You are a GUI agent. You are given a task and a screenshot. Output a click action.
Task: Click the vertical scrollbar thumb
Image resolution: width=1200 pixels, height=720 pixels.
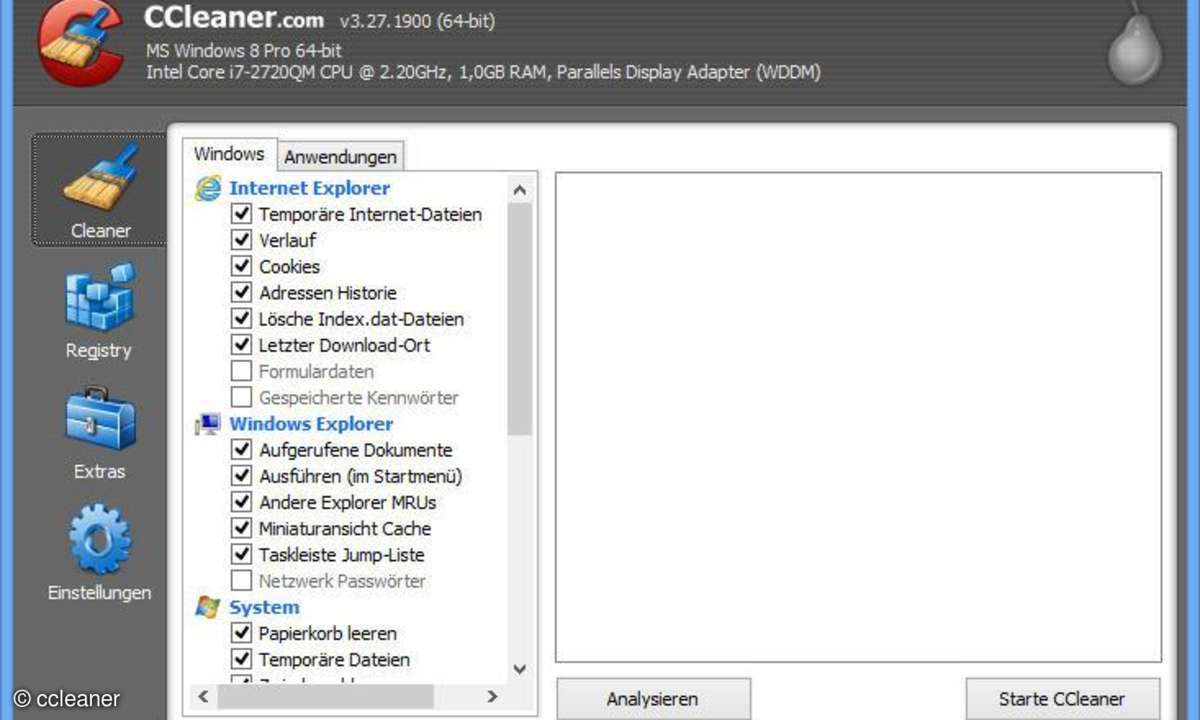pyautogui.click(x=519, y=318)
